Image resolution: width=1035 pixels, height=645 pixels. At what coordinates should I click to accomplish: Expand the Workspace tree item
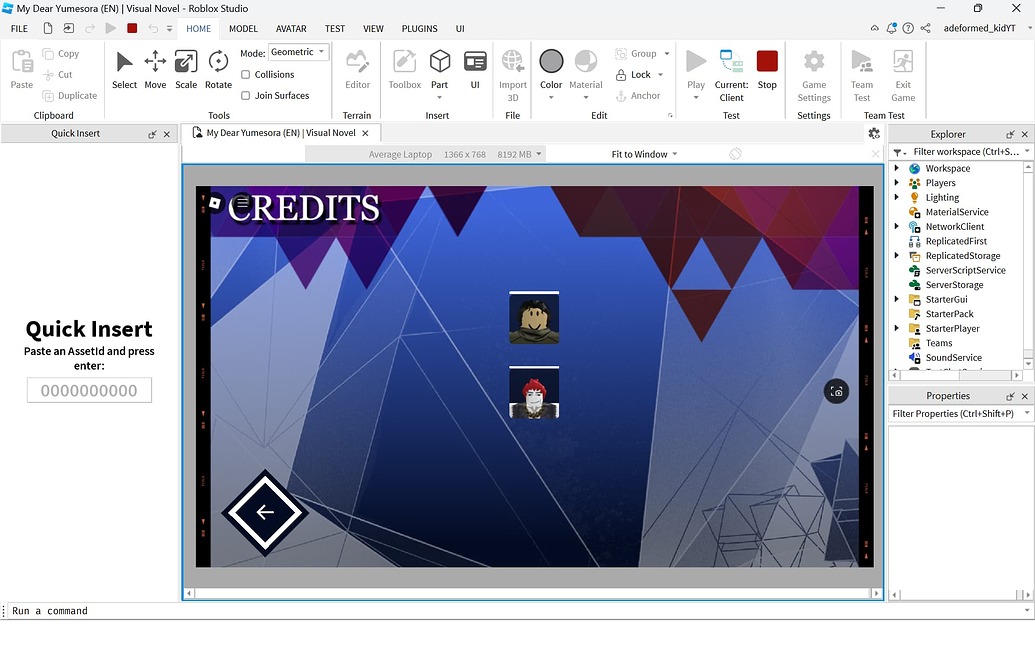[896, 168]
